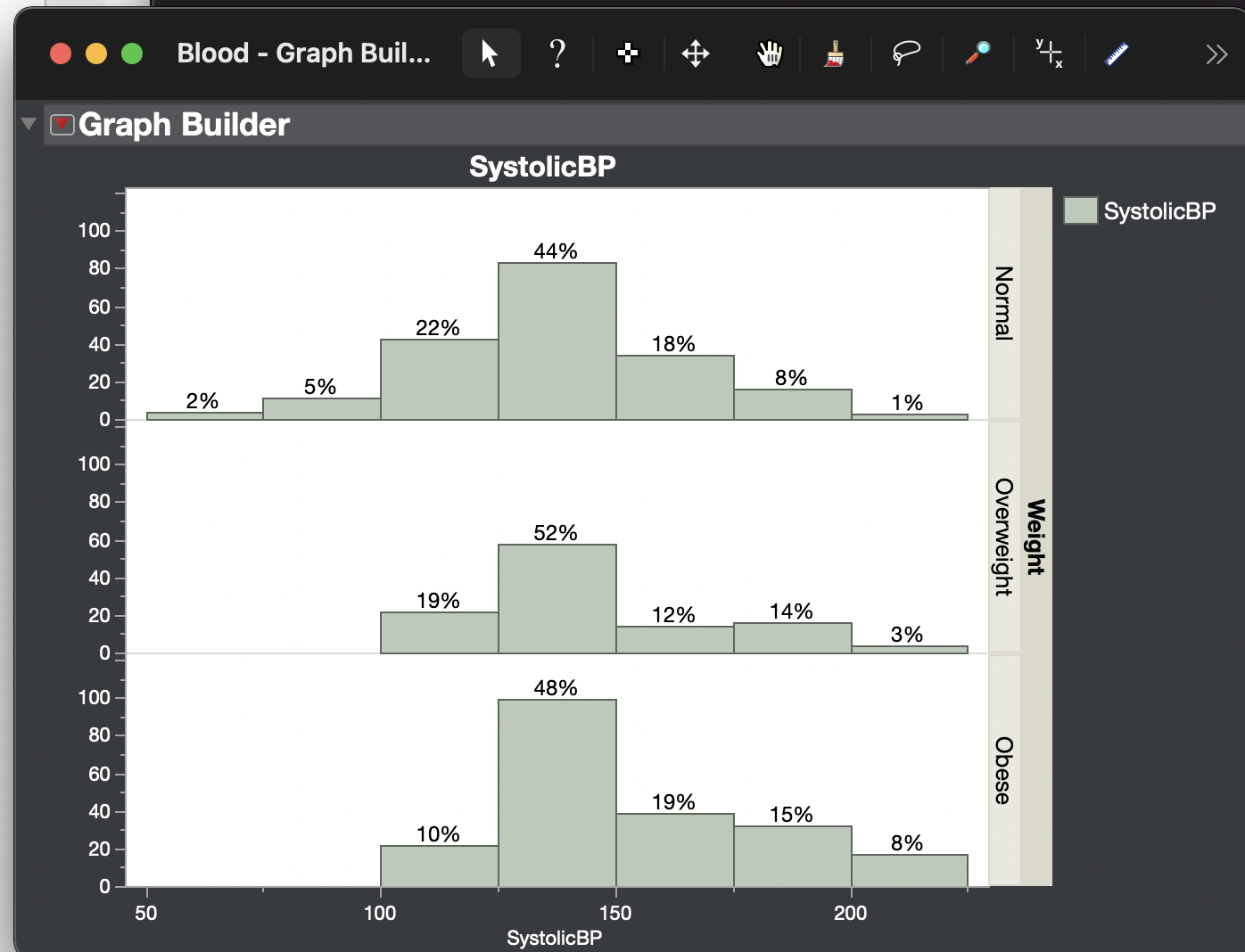Select the 44% bar in the Normal histogram
This screenshot has width=1245, height=952.
[x=557, y=341]
